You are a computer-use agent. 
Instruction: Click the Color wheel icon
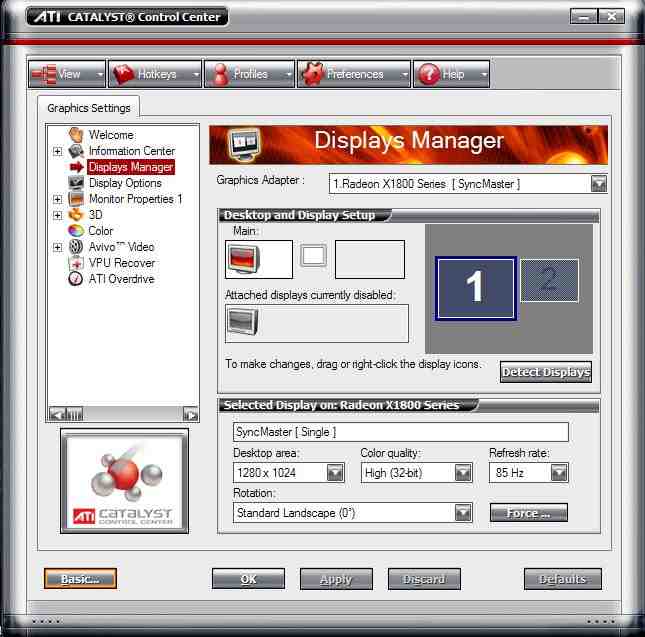pyautogui.click(x=76, y=231)
